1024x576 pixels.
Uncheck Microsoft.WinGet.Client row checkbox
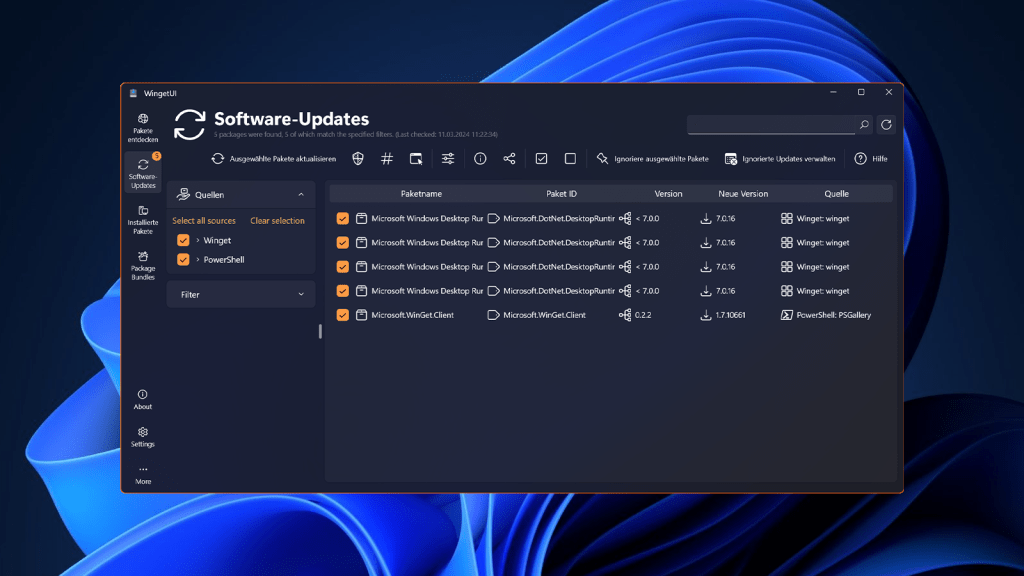[342, 315]
